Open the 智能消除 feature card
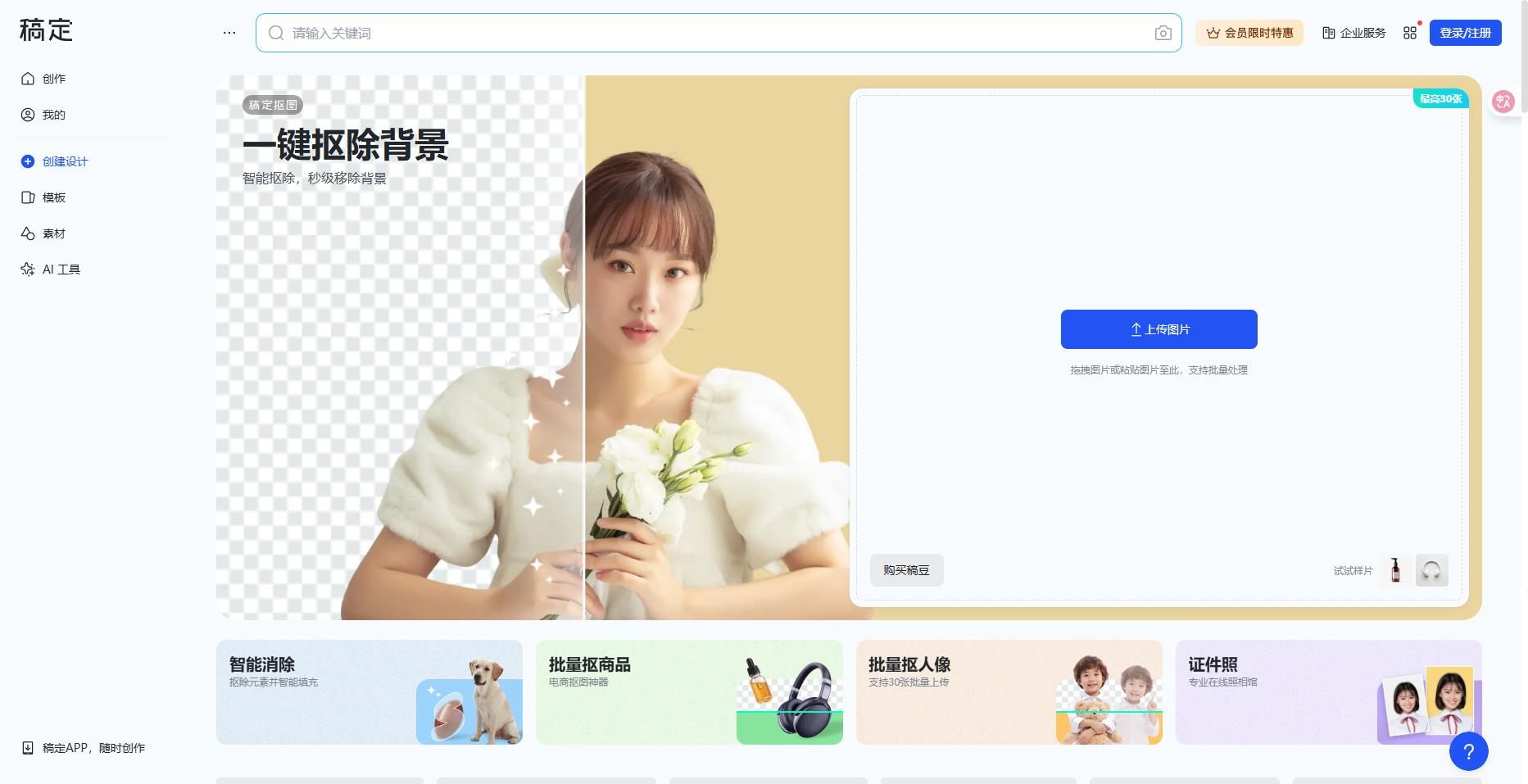Viewport: 1528px width, 784px height. [x=369, y=692]
